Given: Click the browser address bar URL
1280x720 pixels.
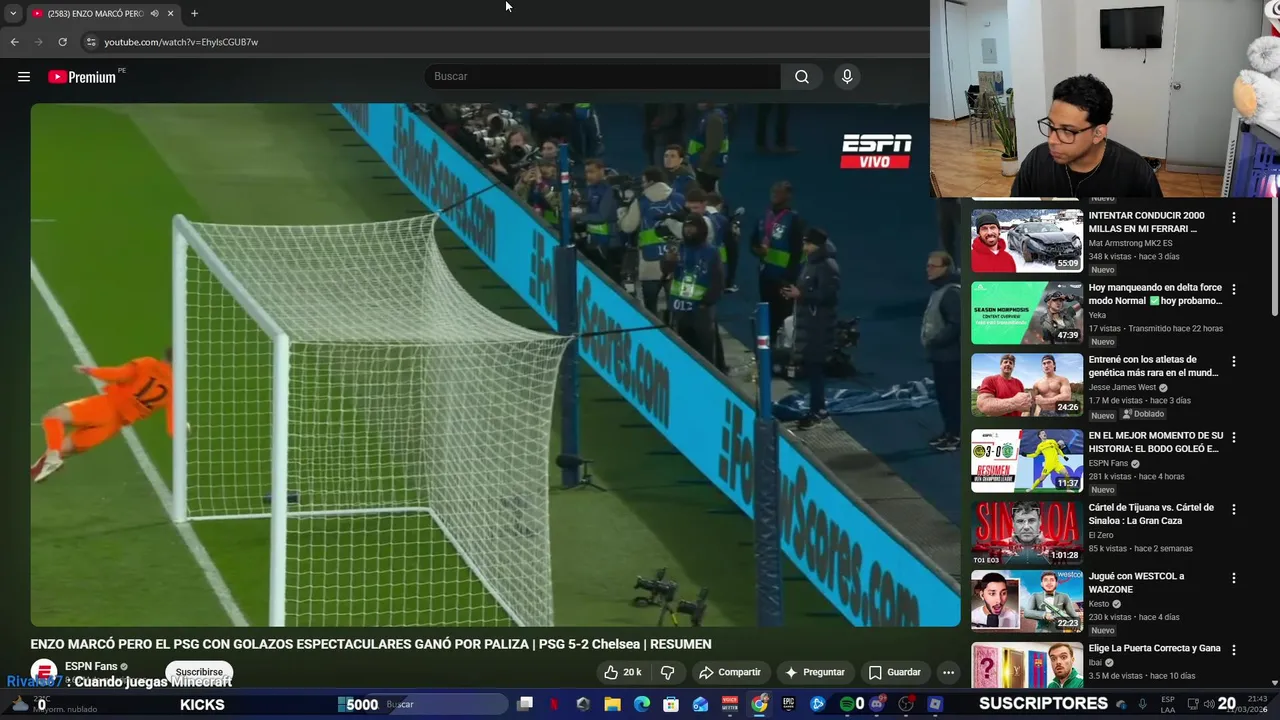Looking at the screenshot, I should pos(181,42).
